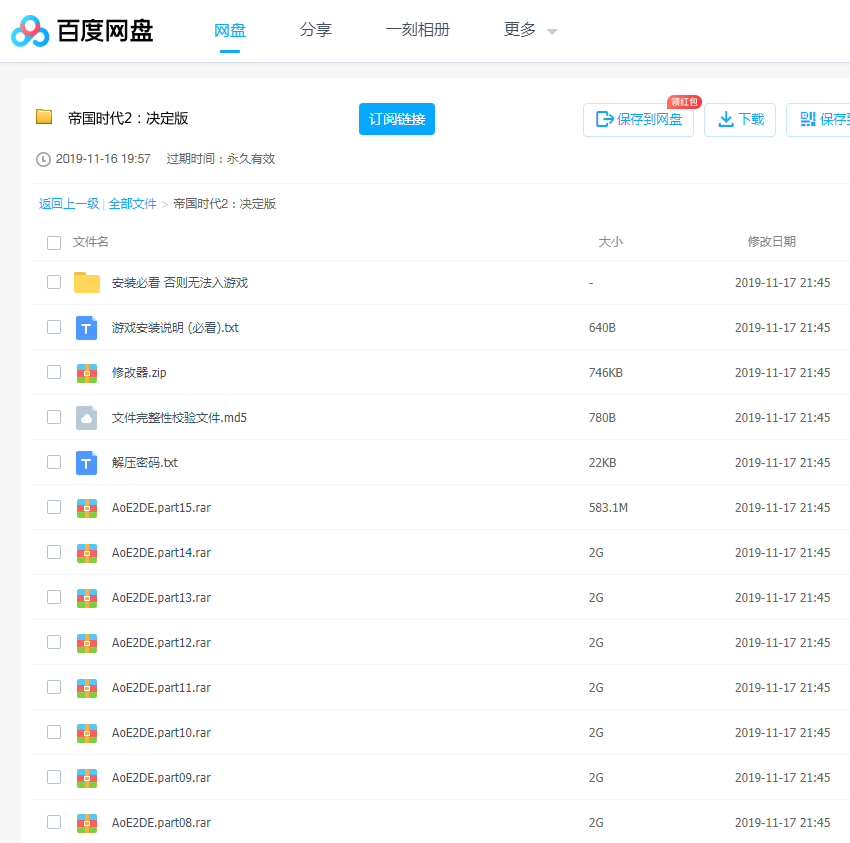The height and width of the screenshot is (843, 850).
Task: Check the box for AoE2DE.part11.rar
Action: (54, 687)
